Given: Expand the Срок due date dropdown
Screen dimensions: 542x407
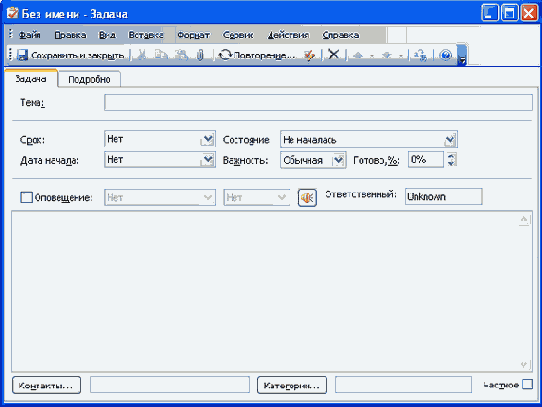Looking at the screenshot, I should 208,140.
